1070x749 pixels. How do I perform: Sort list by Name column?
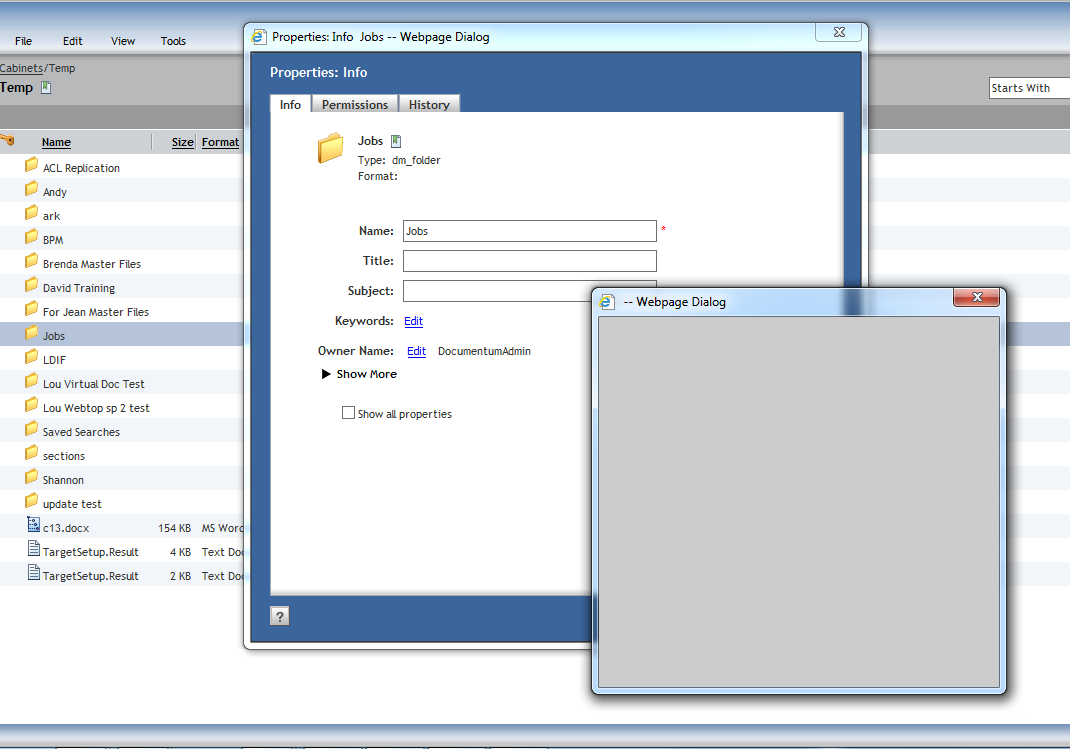[x=56, y=142]
